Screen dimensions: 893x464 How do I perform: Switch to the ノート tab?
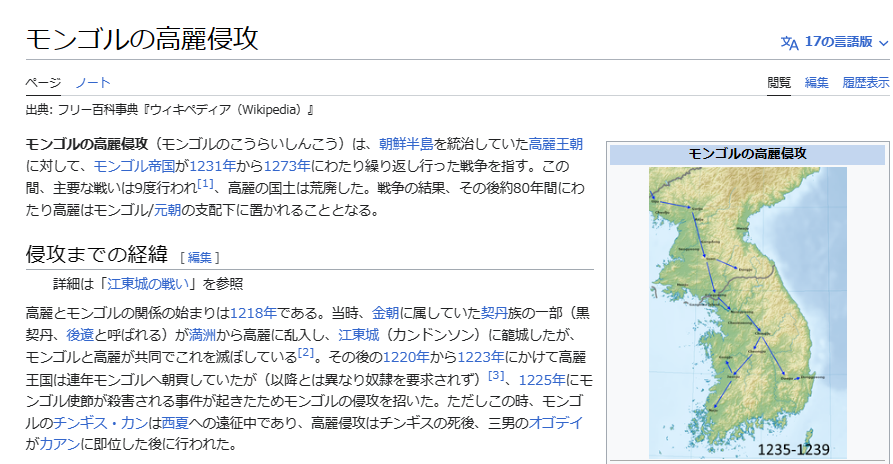[93, 82]
